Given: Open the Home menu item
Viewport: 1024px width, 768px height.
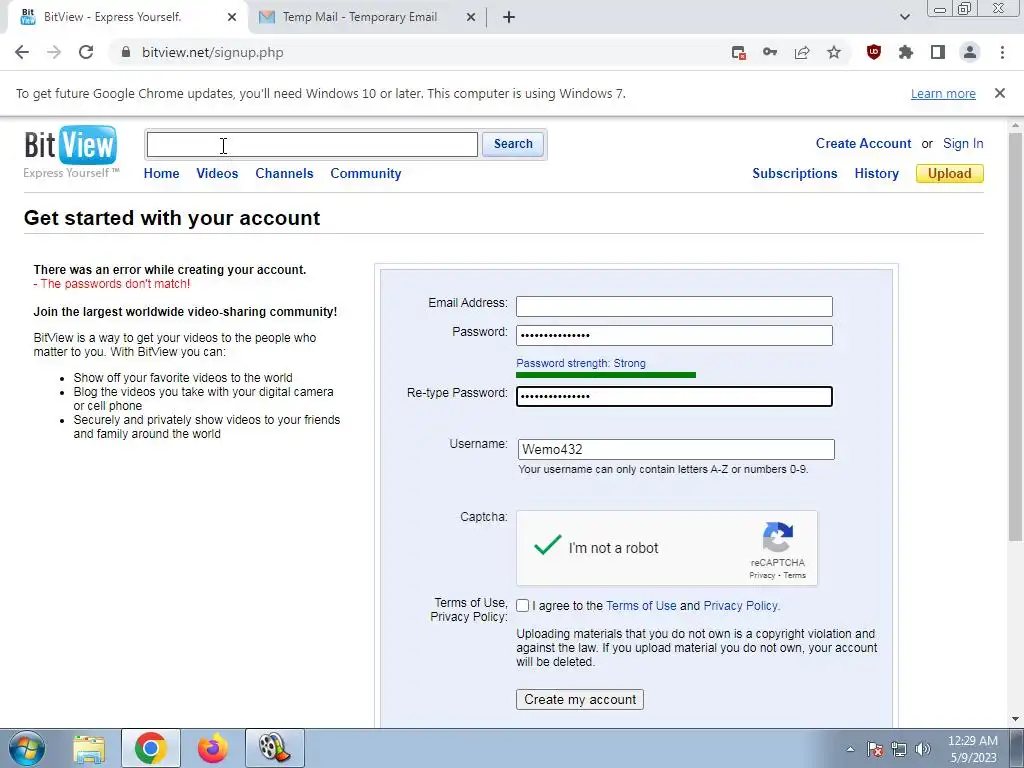Looking at the screenshot, I should [161, 173].
